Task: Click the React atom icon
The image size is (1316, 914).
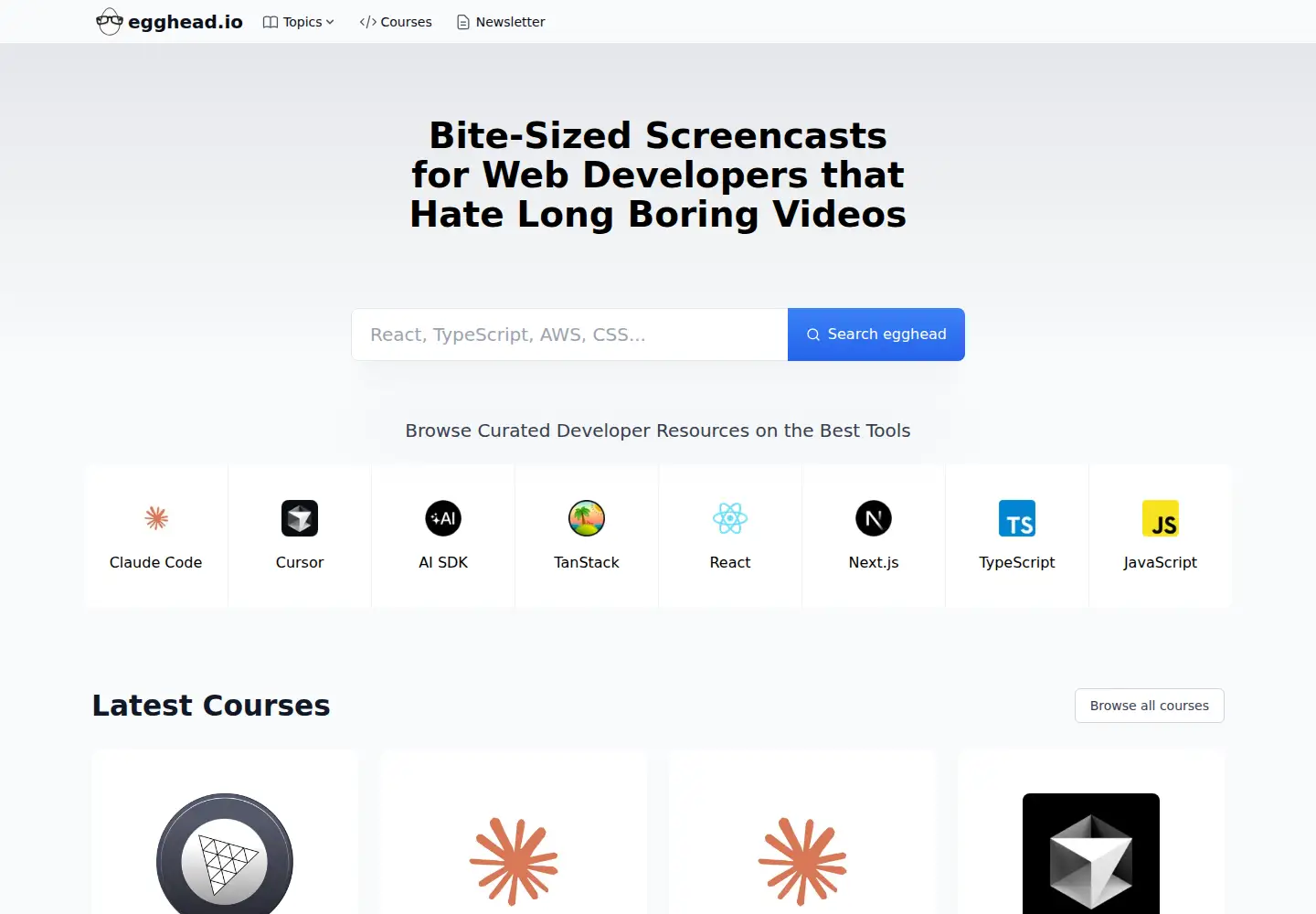Action: [730, 518]
